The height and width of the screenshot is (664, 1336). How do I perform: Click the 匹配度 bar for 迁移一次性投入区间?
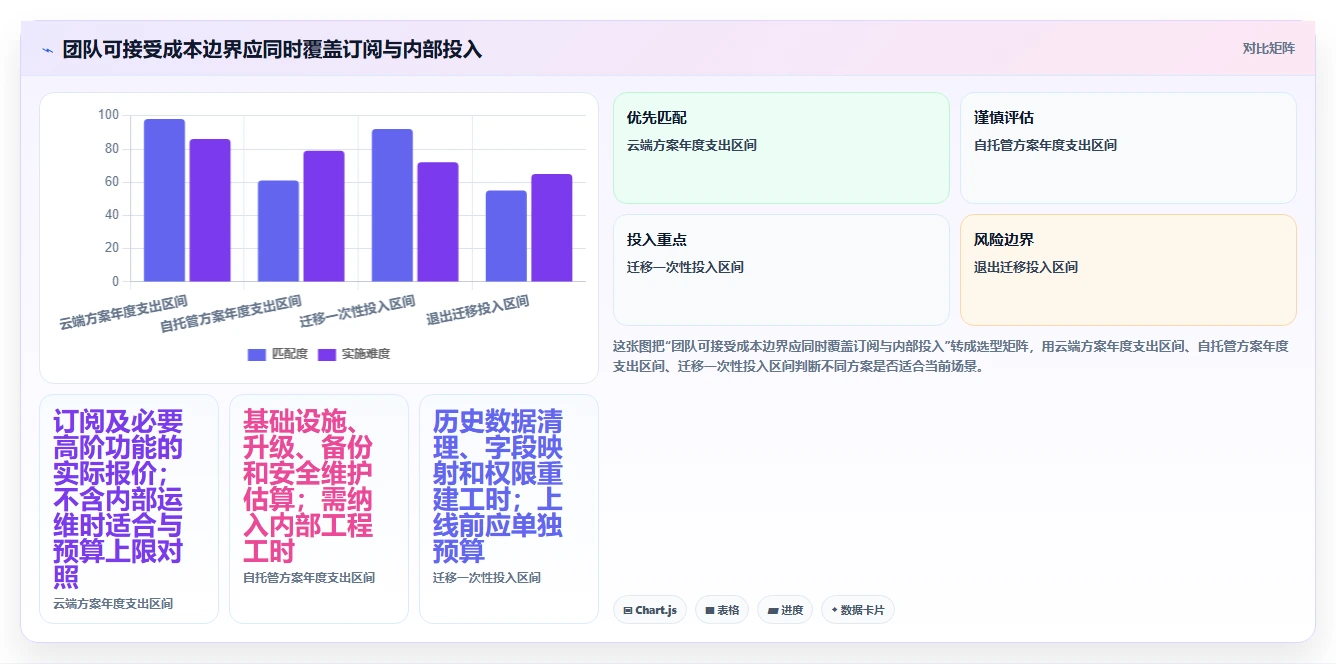tap(392, 205)
